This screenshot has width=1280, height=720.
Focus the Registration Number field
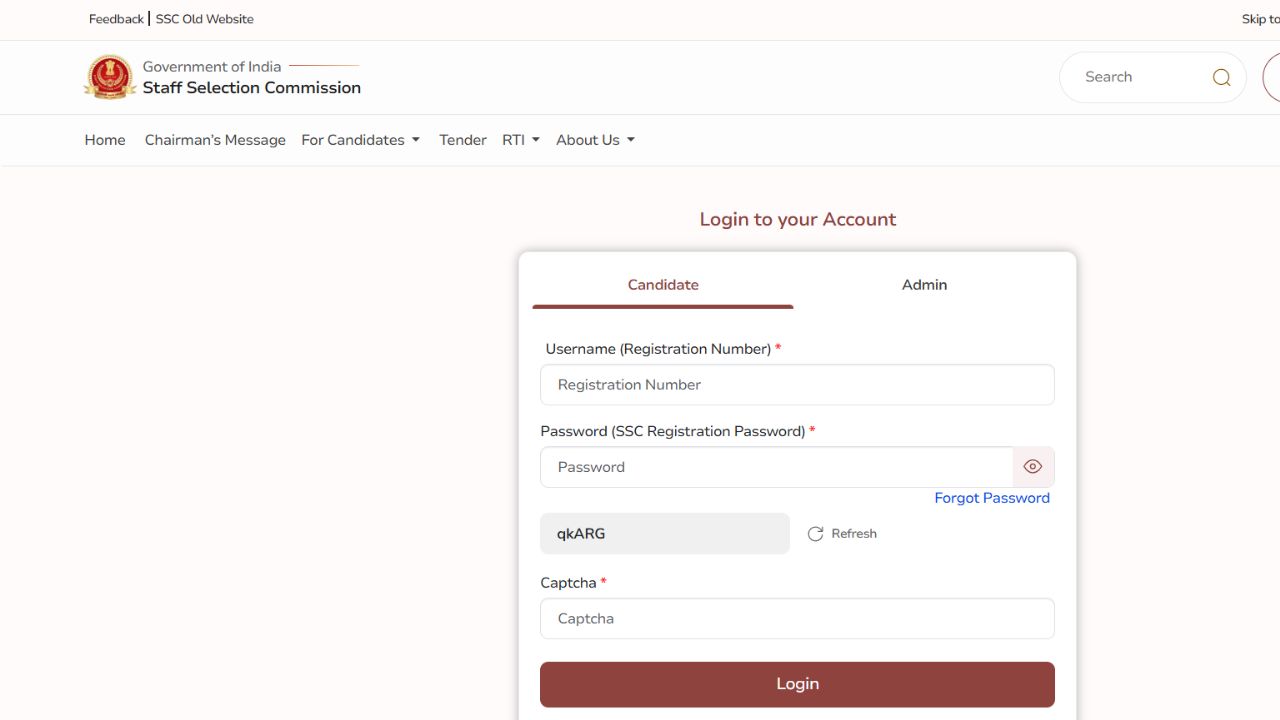(797, 385)
